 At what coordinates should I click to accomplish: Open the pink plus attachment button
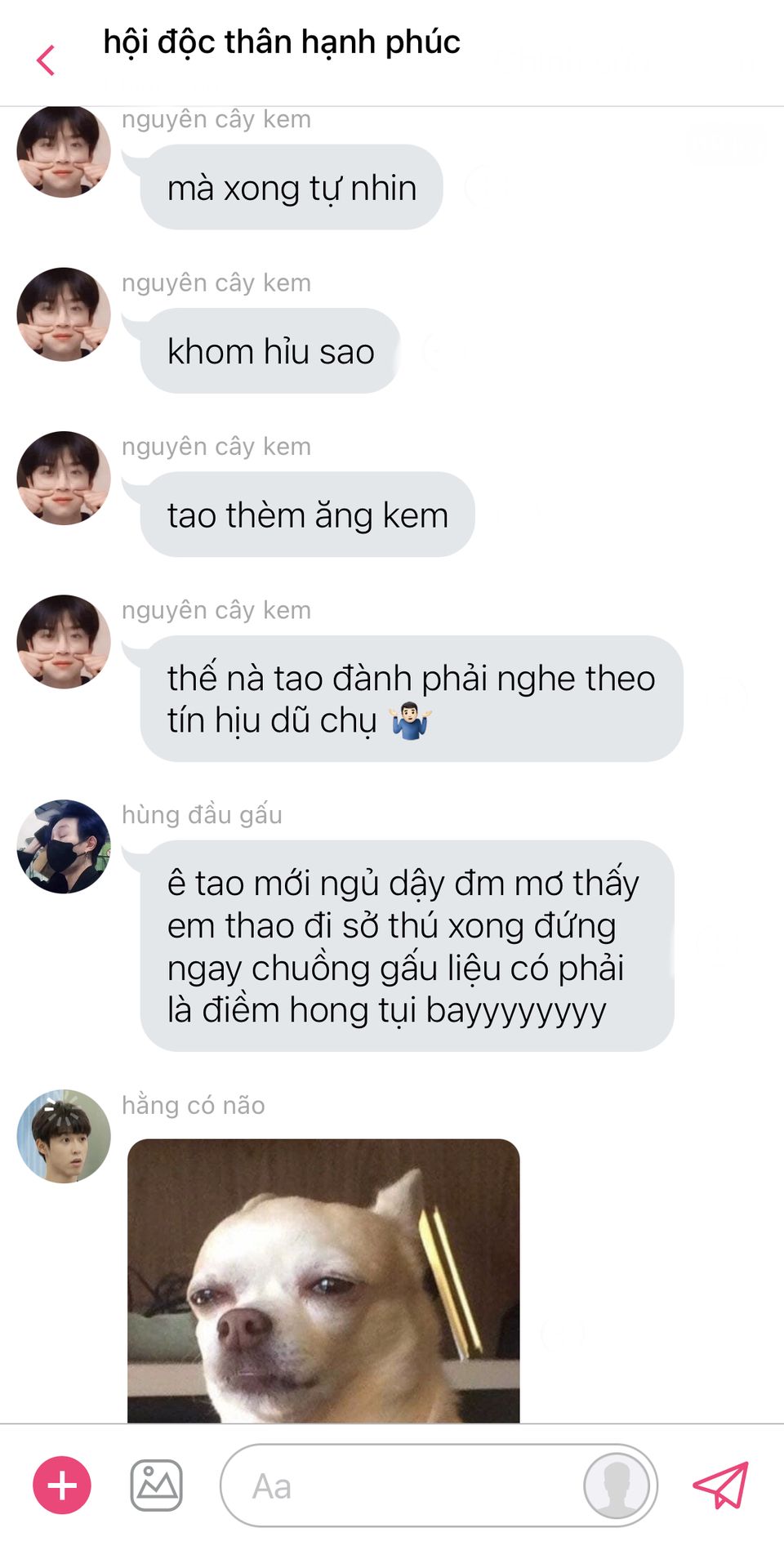tap(62, 1485)
